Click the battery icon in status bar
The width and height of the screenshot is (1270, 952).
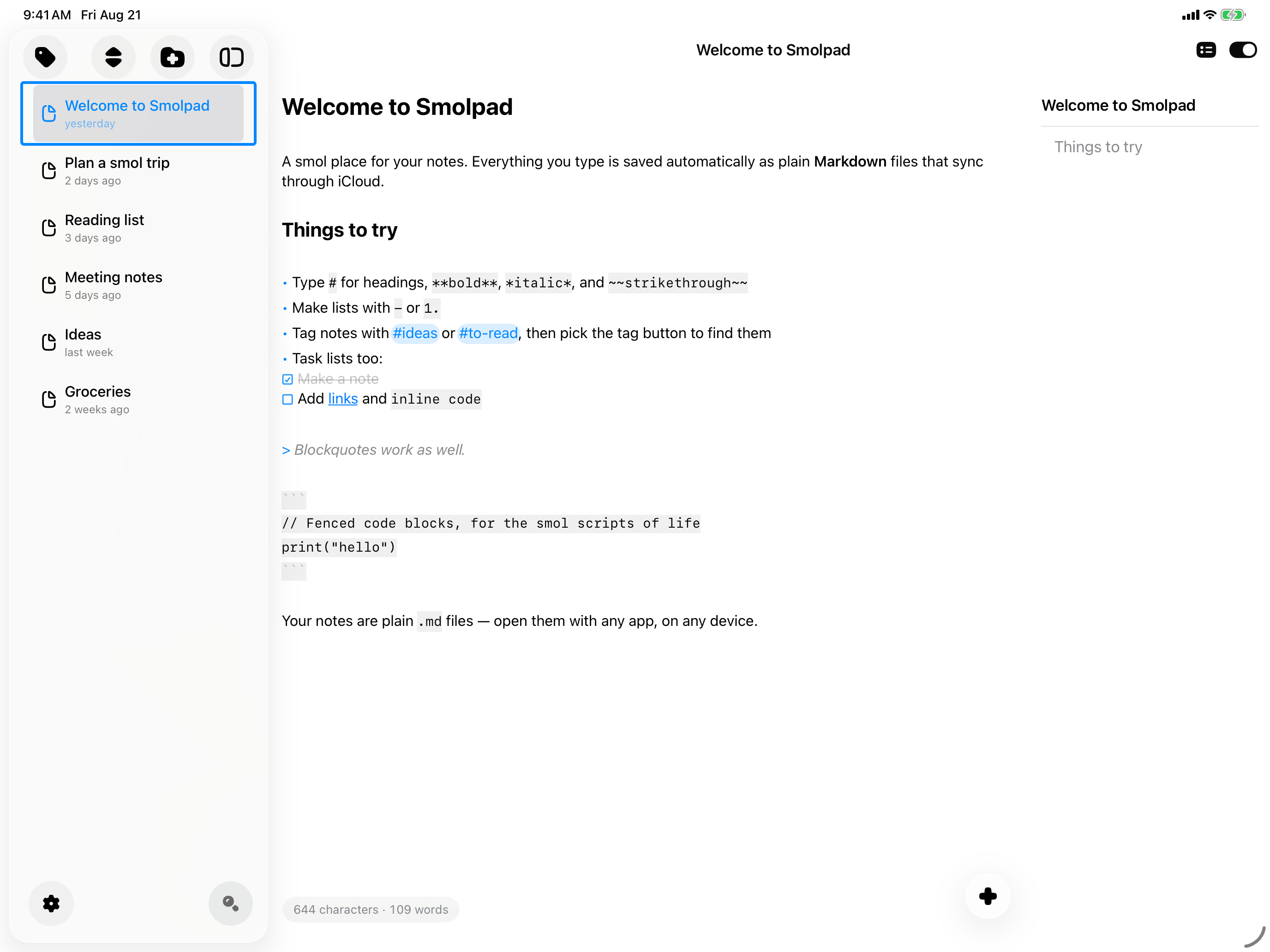[x=1233, y=15]
